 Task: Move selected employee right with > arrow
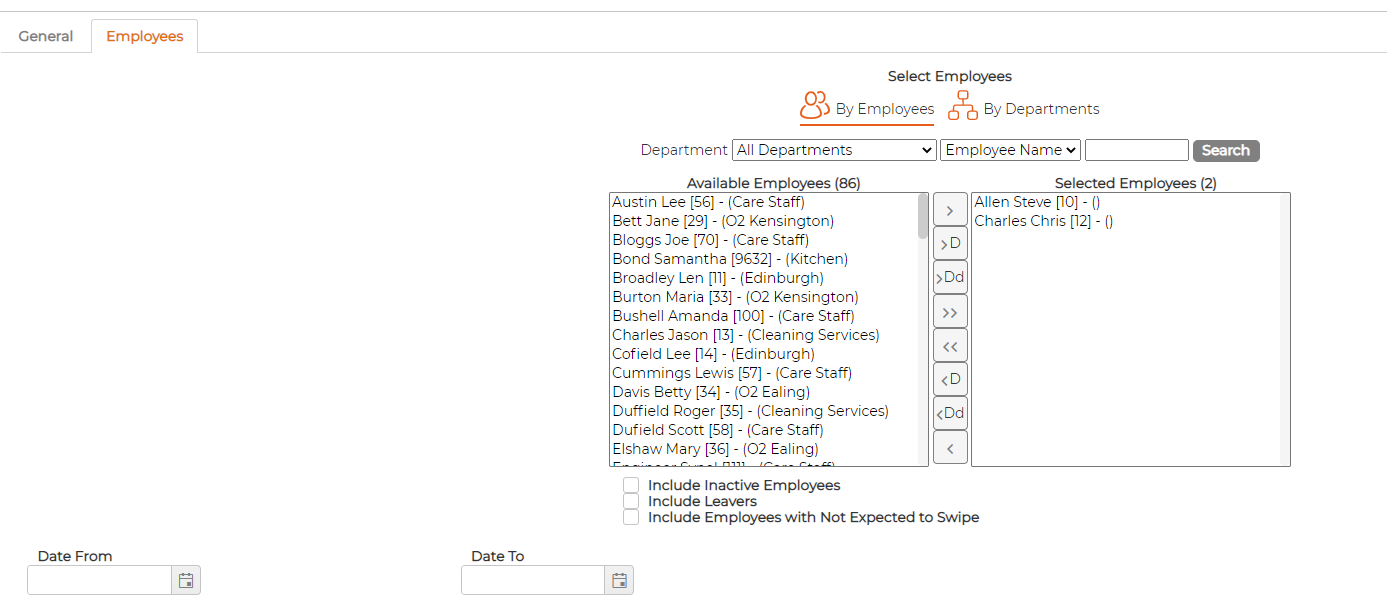pos(950,210)
